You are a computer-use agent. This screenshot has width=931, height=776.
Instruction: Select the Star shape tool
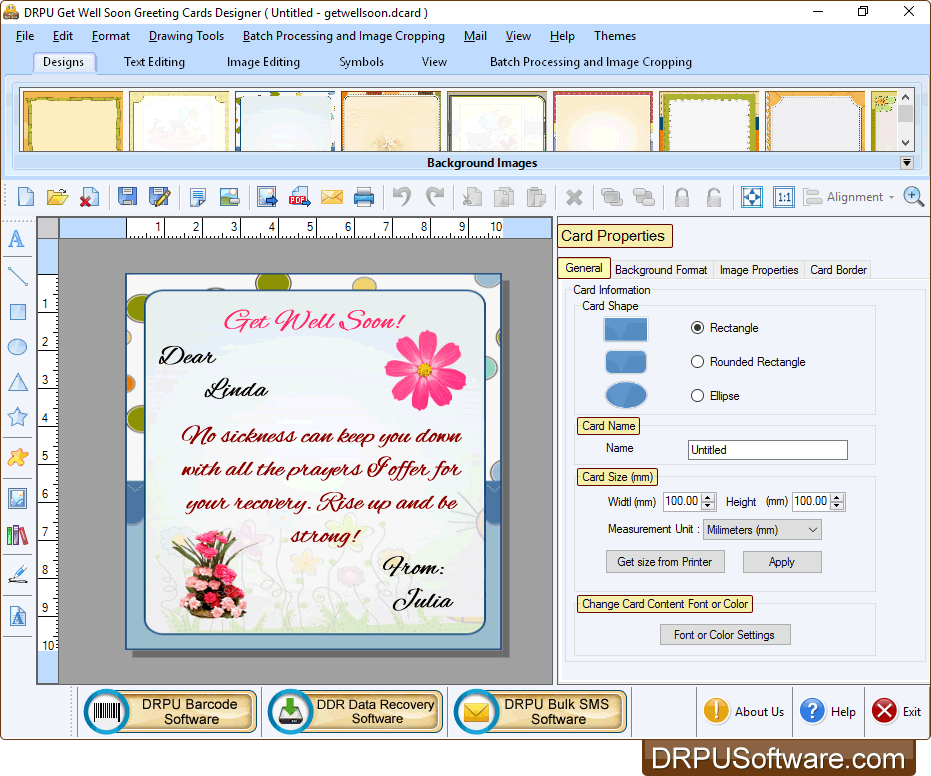[17, 417]
